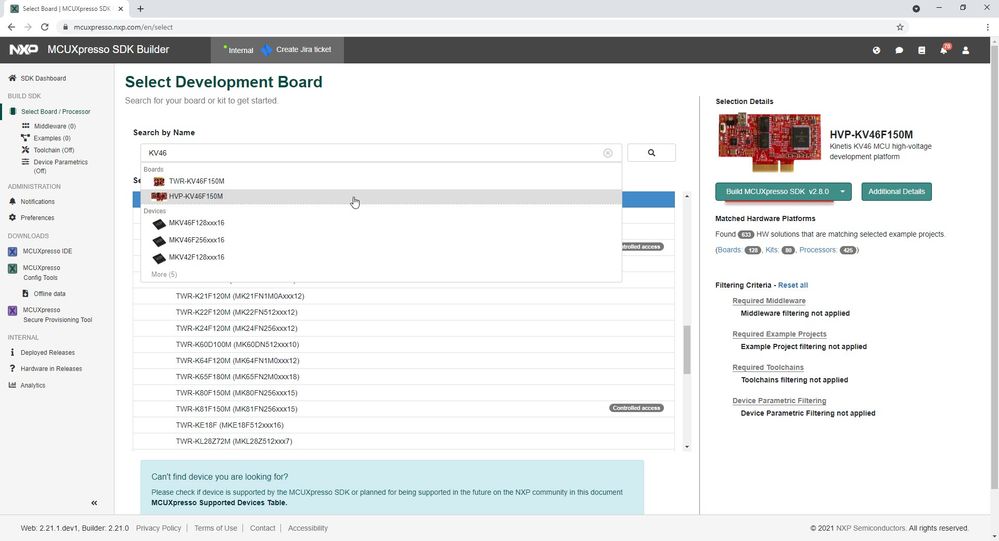This screenshot has height=541, width=999.
Task: Open MCUXpresso Supported Devices Table link
Action: pyautogui.click(x=219, y=503)
